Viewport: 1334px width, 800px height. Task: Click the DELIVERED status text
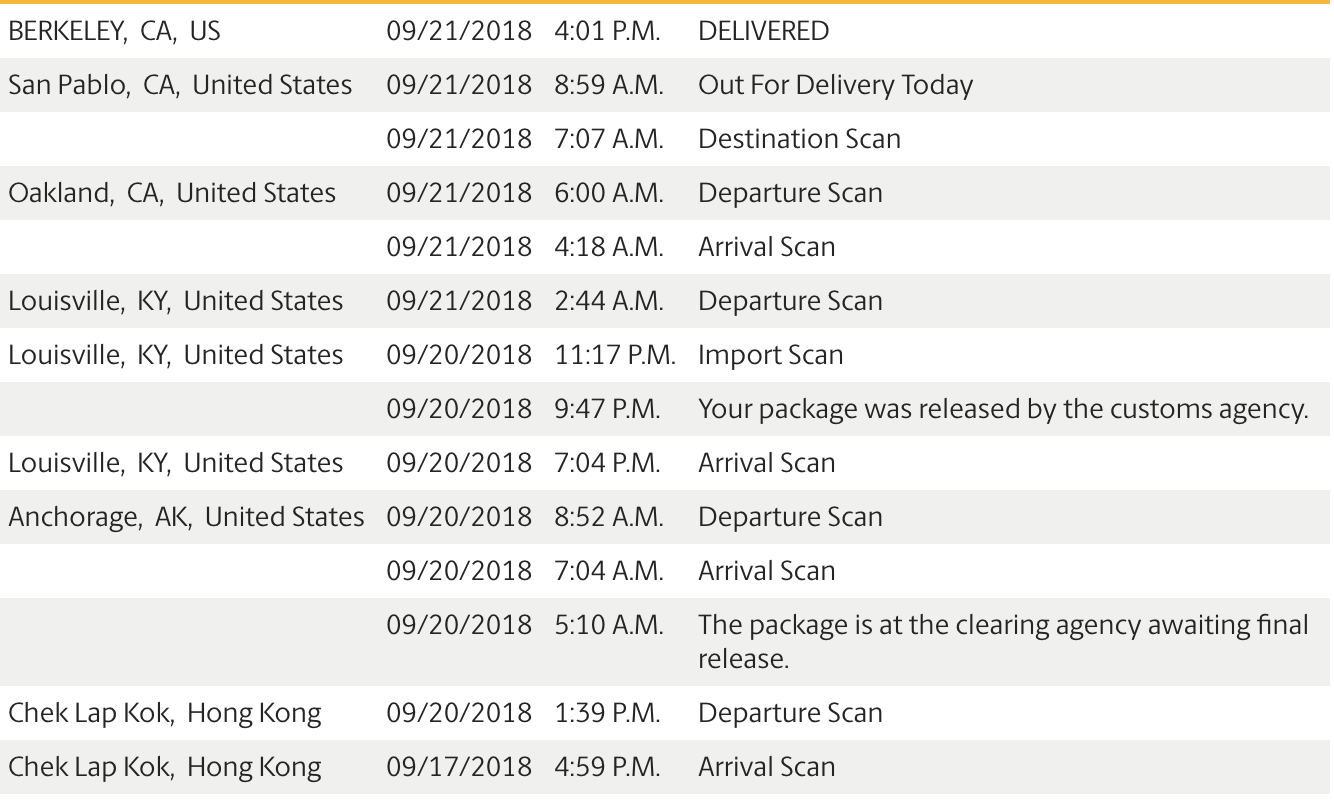coord(763,31)
